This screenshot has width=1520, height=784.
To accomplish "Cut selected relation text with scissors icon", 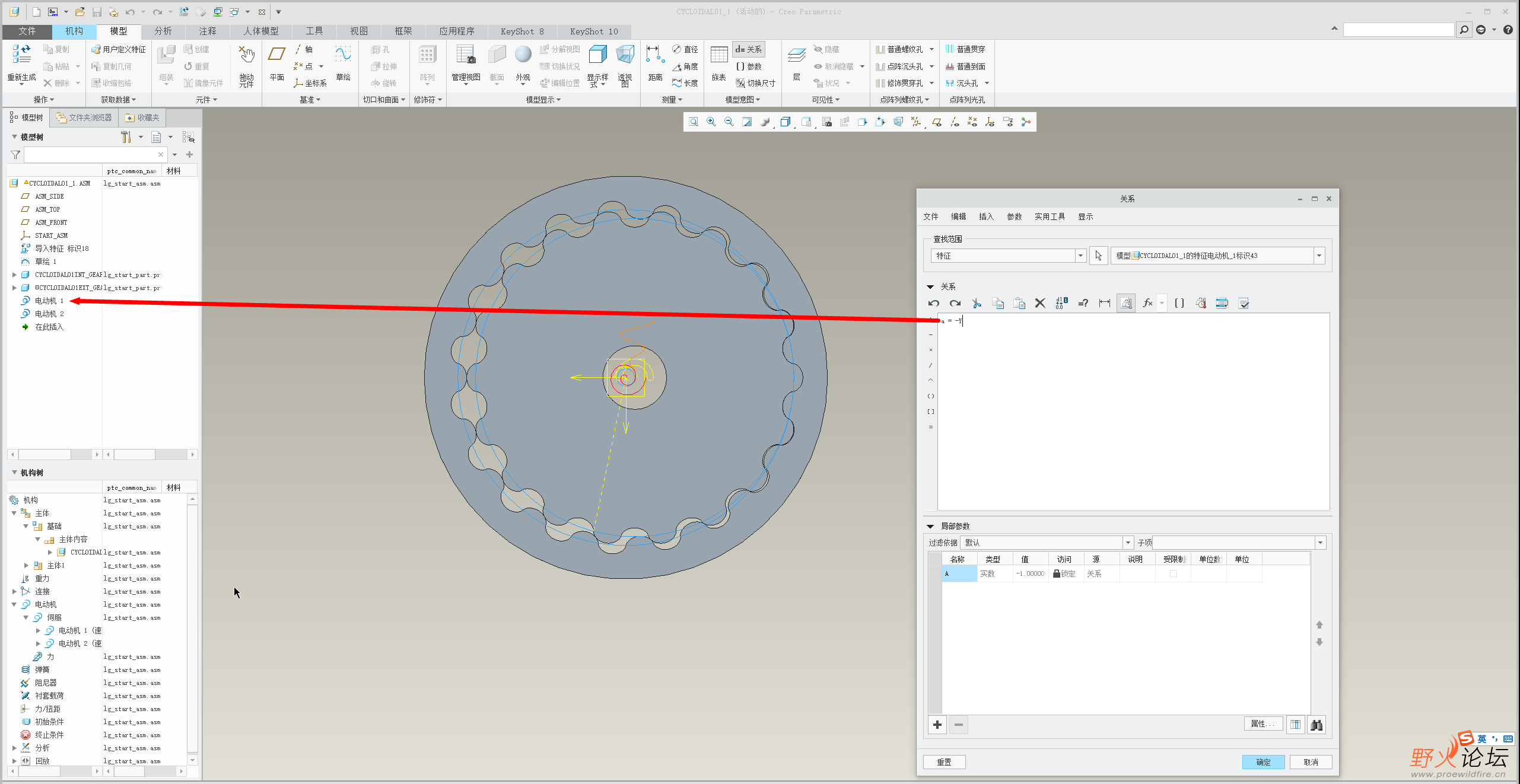I will coord(977,303).
